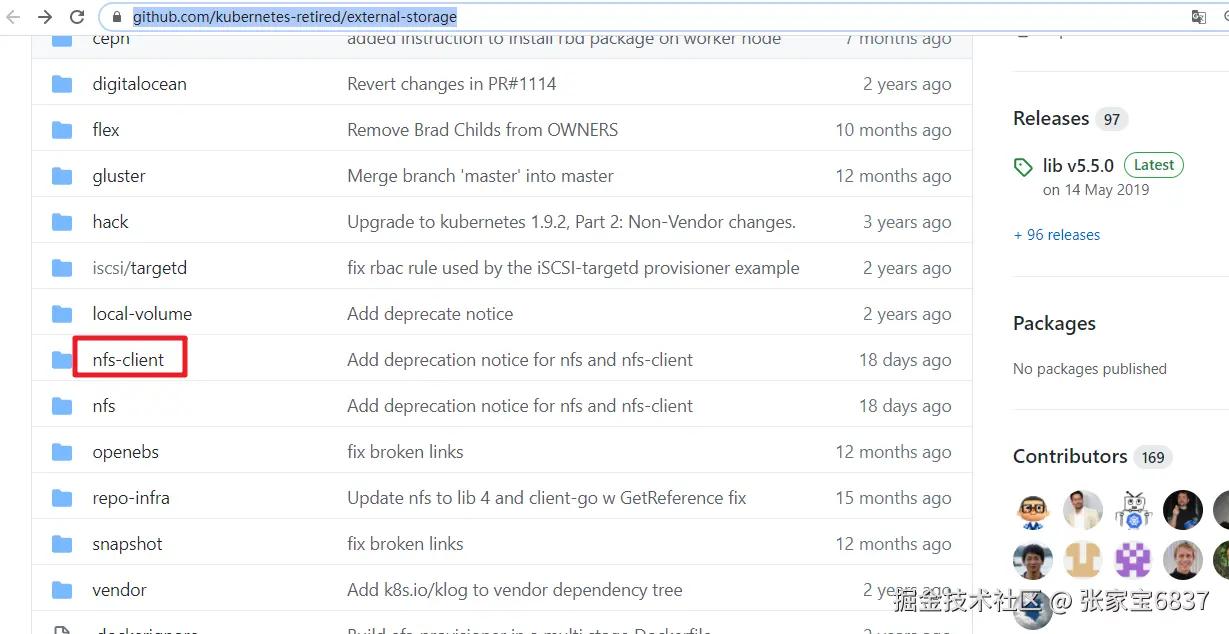1229x634 pixels.
Task: Open commit 'Upgrade to kubernetes 1.9.2, Part 2'
Action: coord(571,222)
